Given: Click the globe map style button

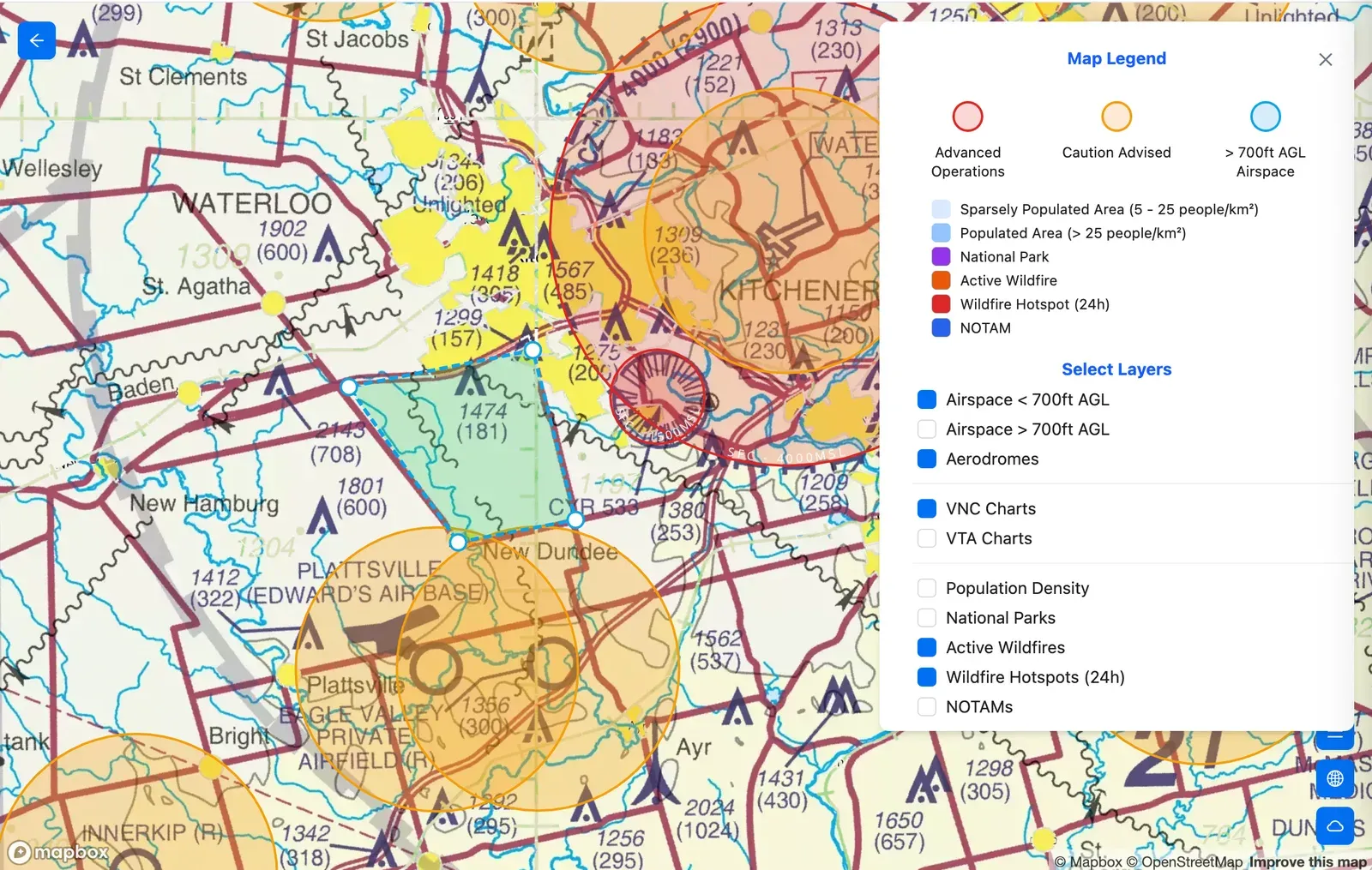Looking at the screenshot, I should (x=1335, y=778).
